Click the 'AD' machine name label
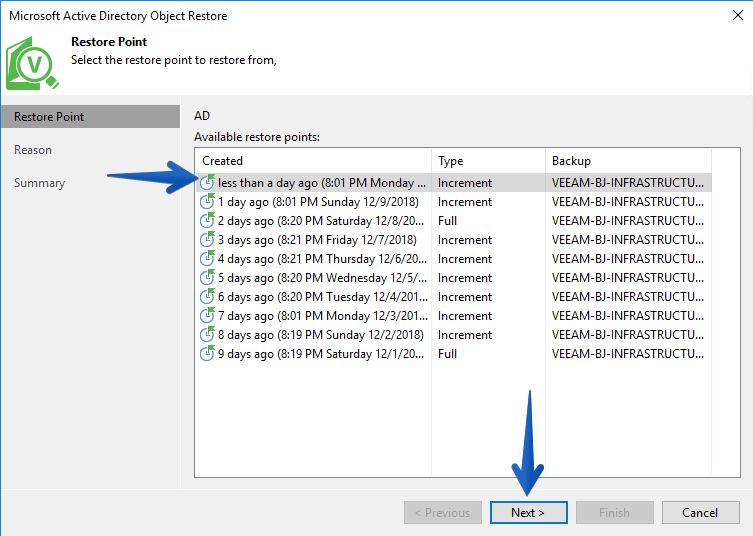The height and width of the screenshot is (536, 753). 202,116
